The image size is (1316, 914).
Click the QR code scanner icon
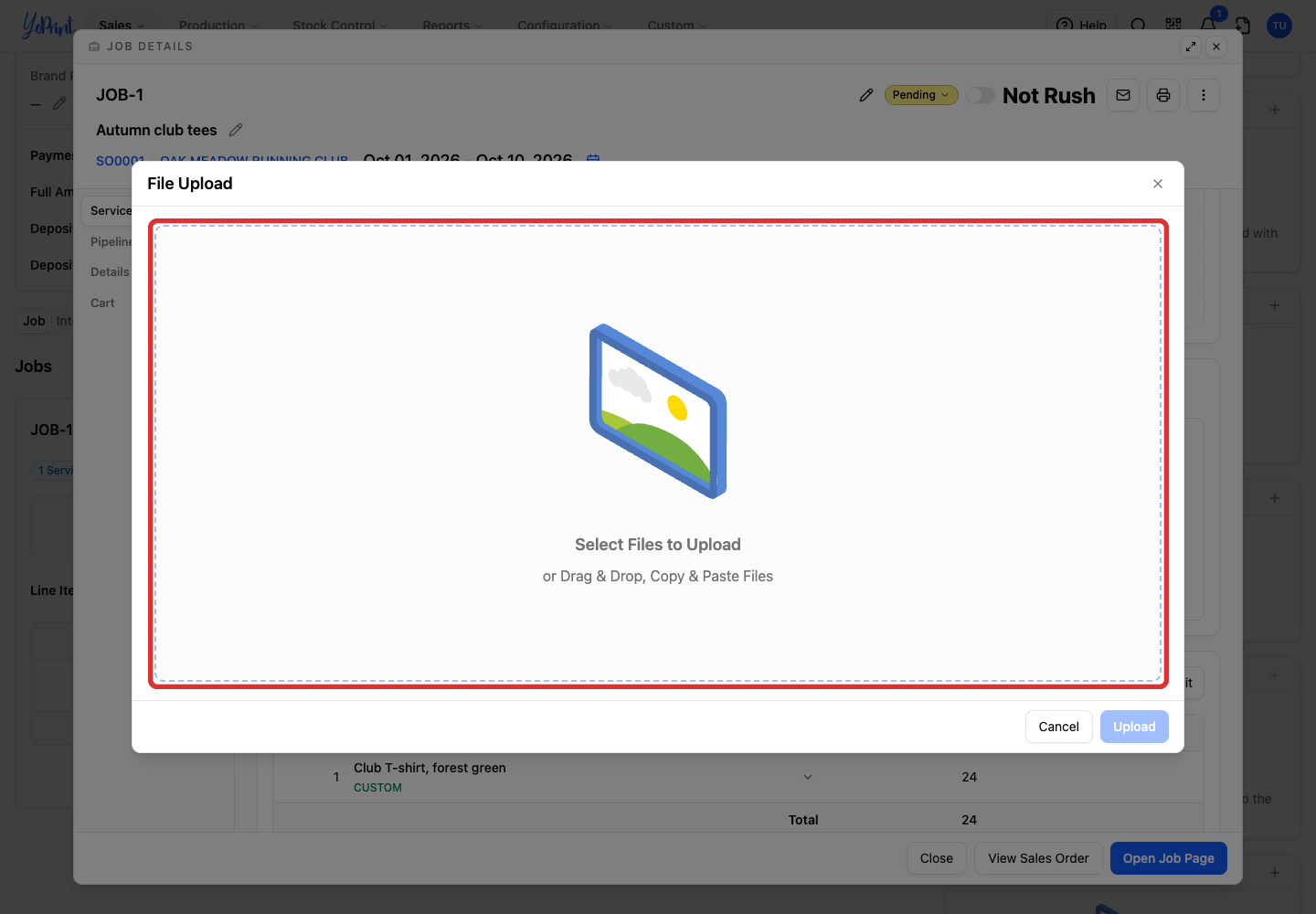coord(1173,25)
